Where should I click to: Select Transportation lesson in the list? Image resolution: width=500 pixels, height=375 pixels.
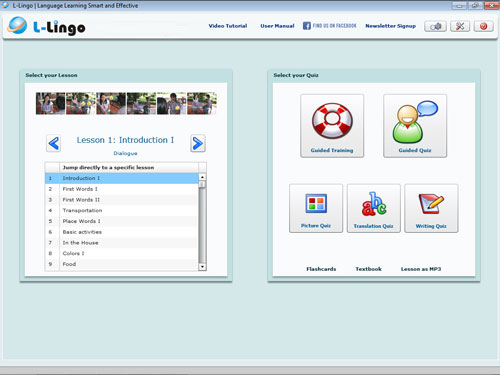[122, 210]
